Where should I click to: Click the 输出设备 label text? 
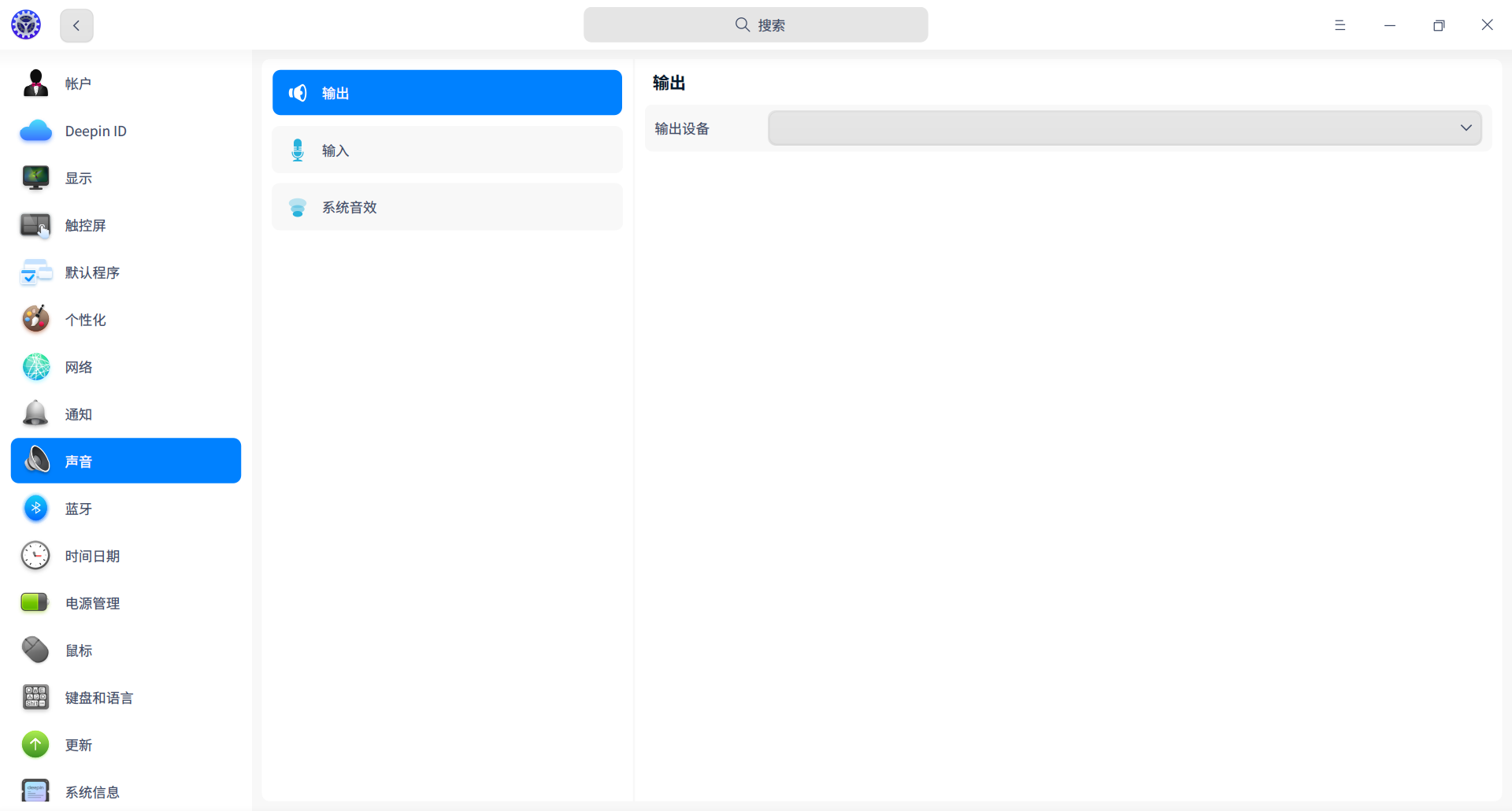[x=682, y=128]
